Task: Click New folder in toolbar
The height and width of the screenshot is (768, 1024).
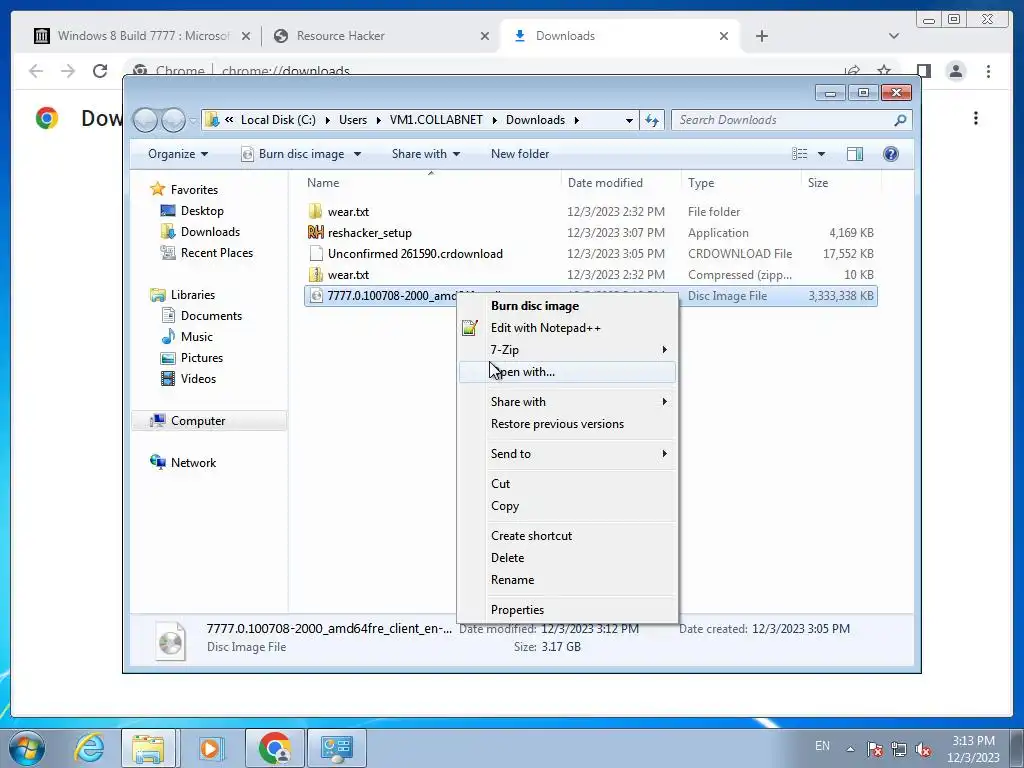Action: pos(520,154)
